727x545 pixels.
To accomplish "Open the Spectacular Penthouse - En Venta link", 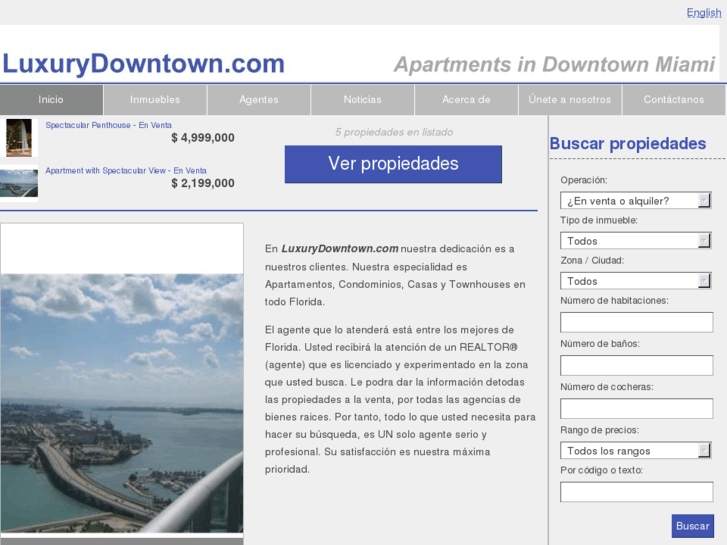I will pos(108,125).
